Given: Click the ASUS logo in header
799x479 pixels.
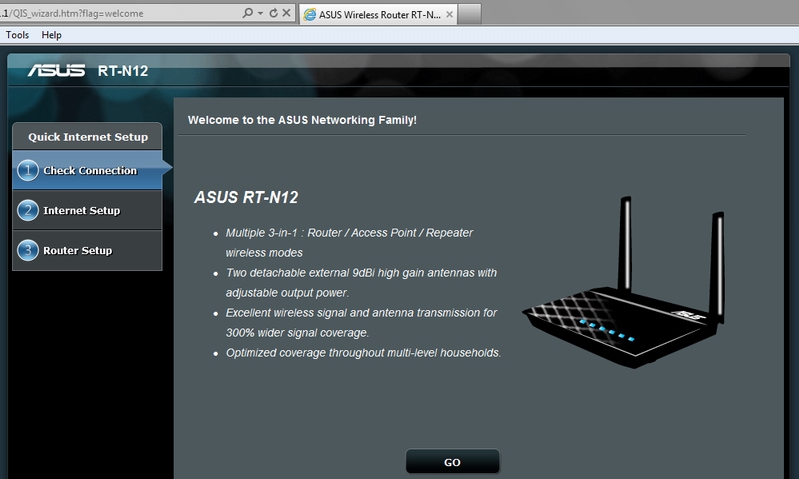Looking at the screenshot, I should point(57,70).
